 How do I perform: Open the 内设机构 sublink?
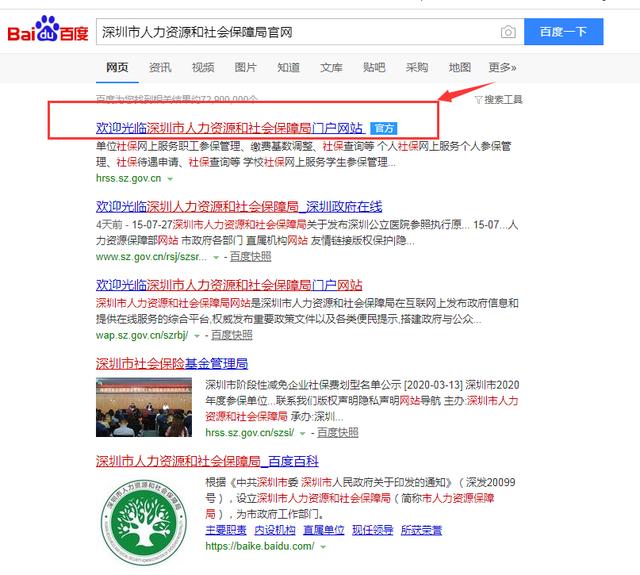(275, 530)
